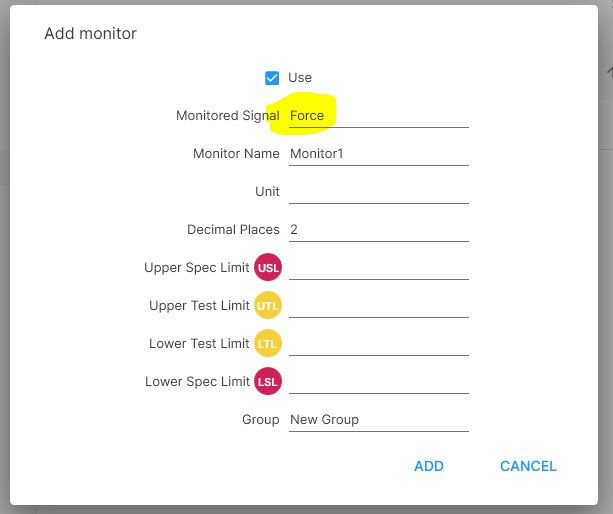Image resolution: width=613 pixels, height=514 pixels.
Task: Click the Group field showing New Group
Action: 378,420
